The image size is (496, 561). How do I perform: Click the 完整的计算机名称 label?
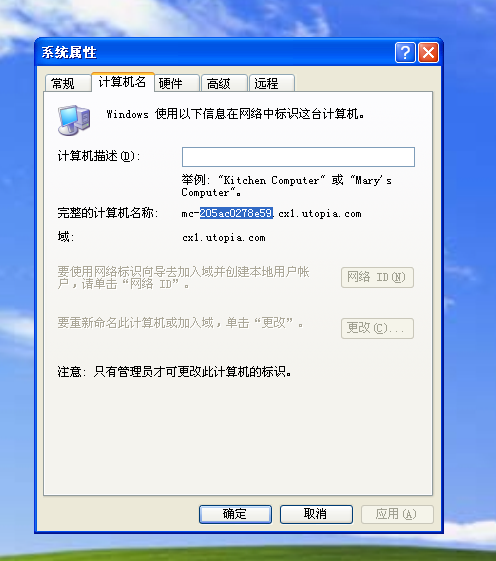point(108,213)
